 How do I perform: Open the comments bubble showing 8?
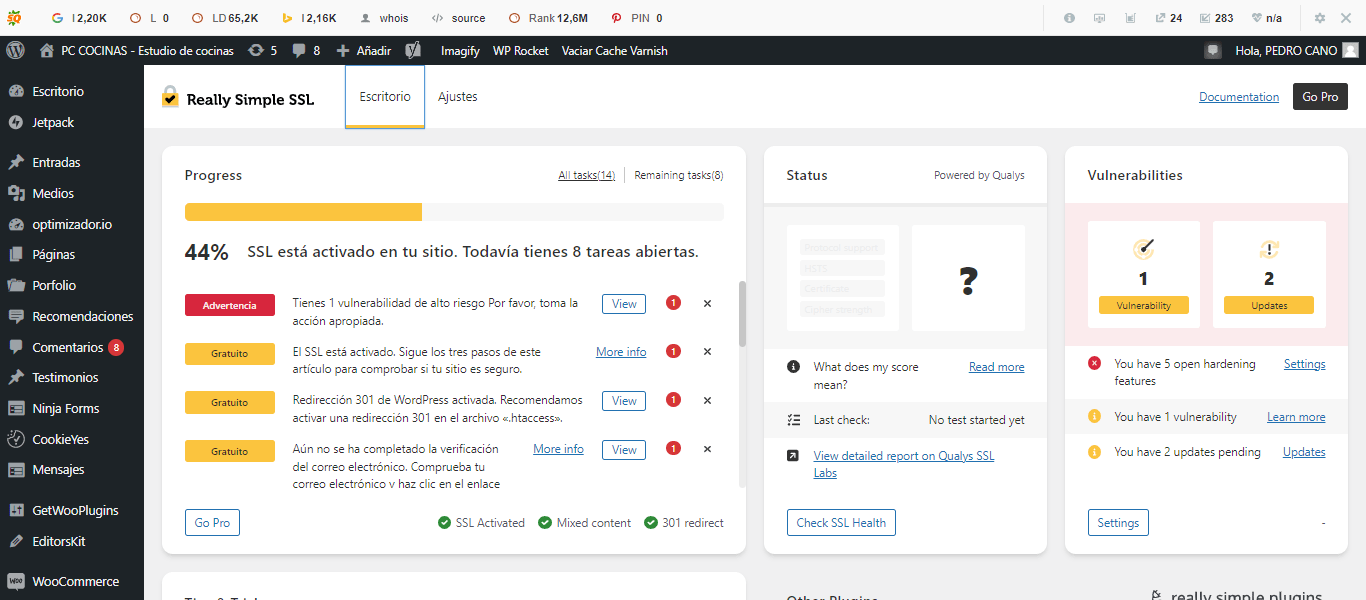click(x=306, y=50)
